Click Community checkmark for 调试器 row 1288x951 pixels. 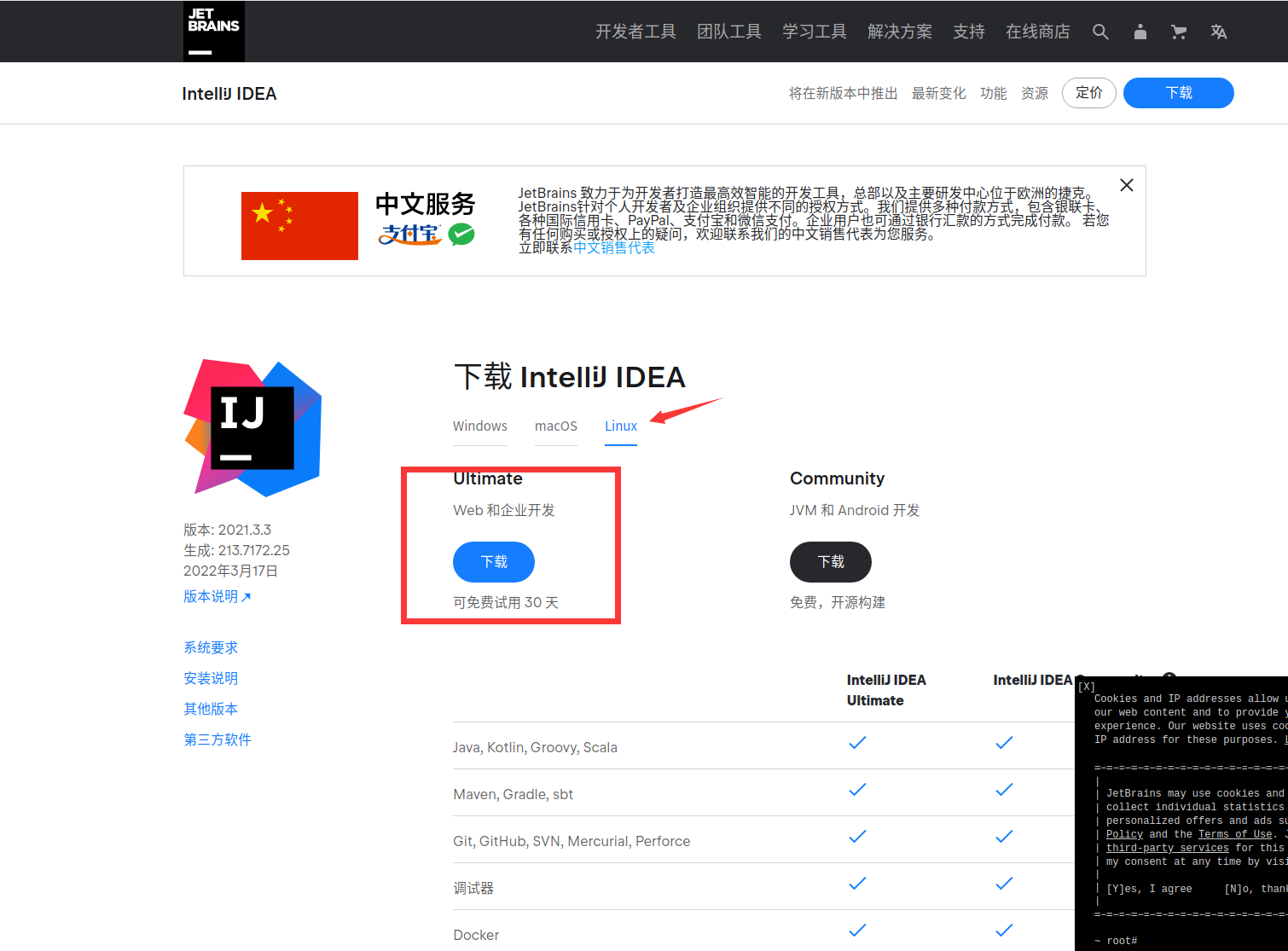(x=1005, y=883)
